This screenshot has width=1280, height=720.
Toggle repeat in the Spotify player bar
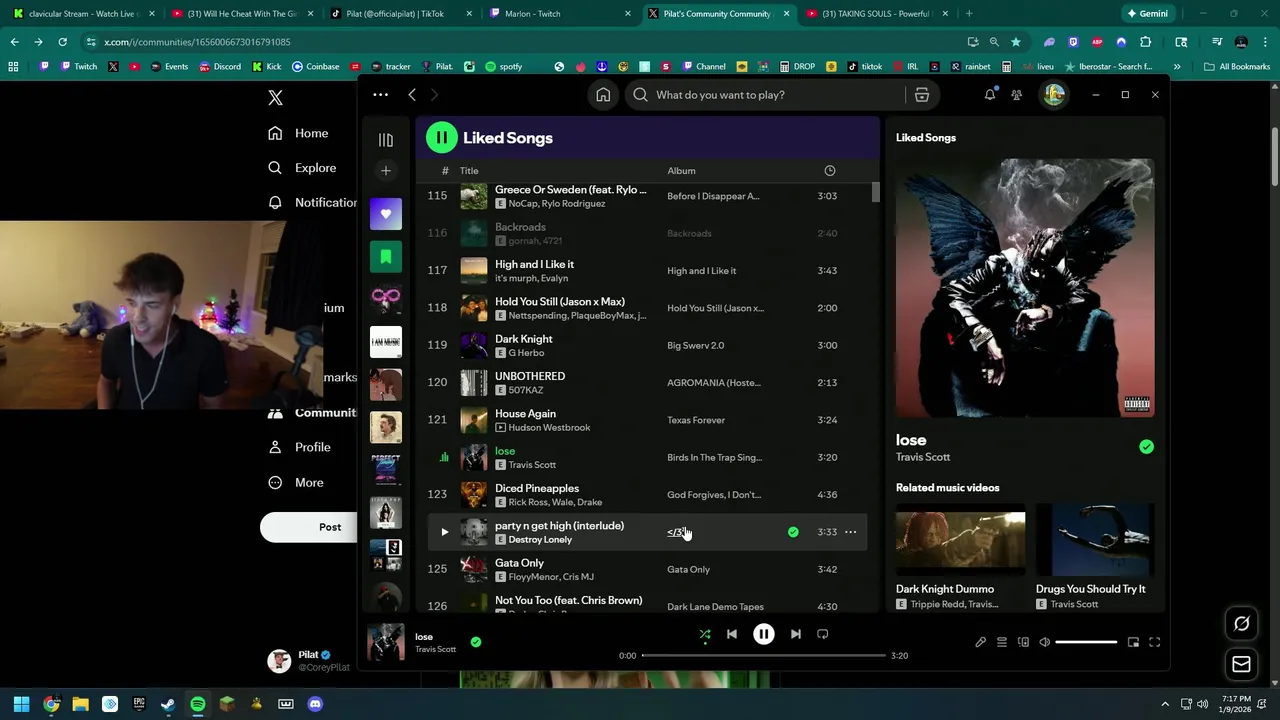[x=823, y=634]
